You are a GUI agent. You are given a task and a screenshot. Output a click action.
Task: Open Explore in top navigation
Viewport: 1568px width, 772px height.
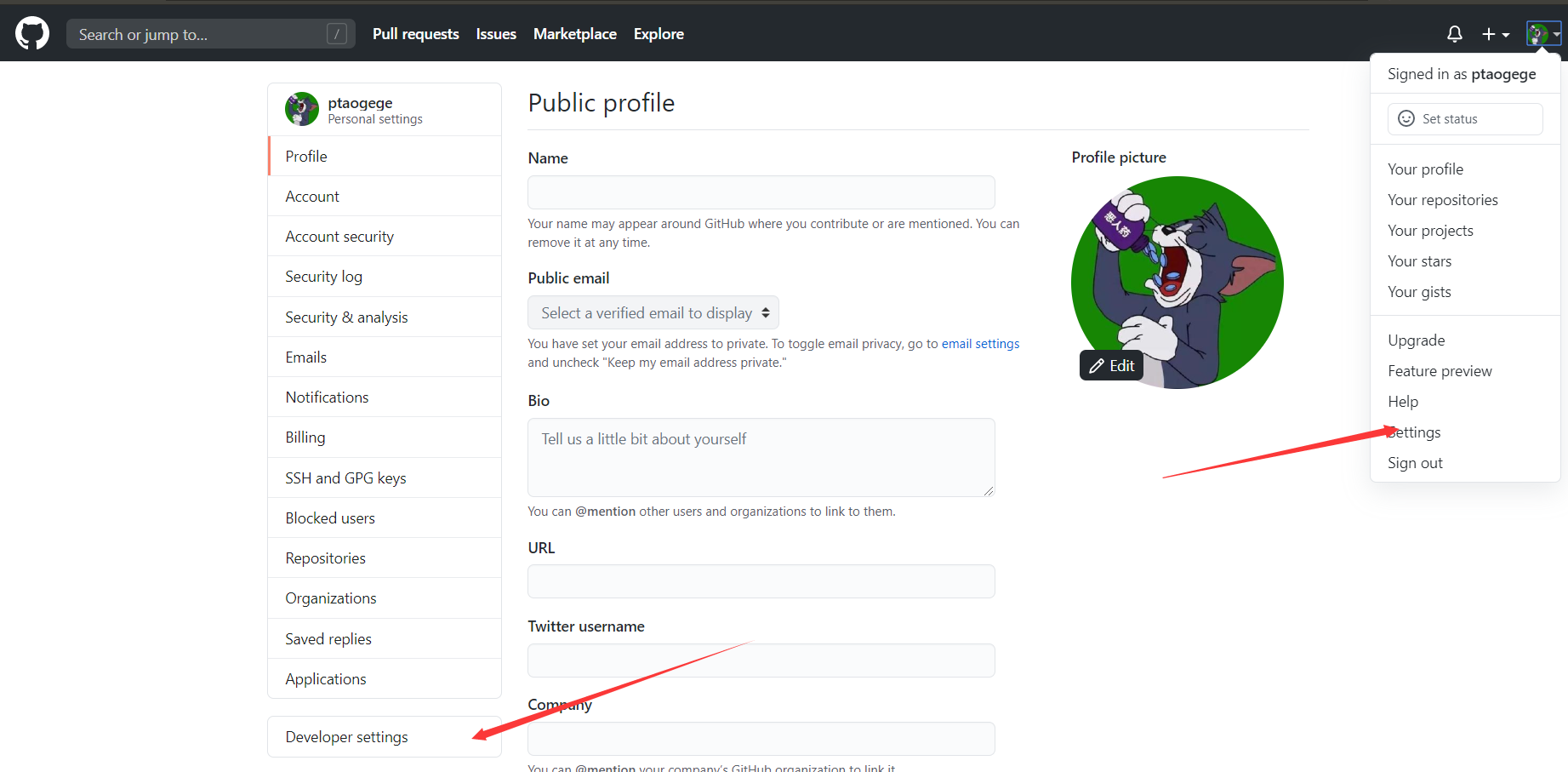659,34
